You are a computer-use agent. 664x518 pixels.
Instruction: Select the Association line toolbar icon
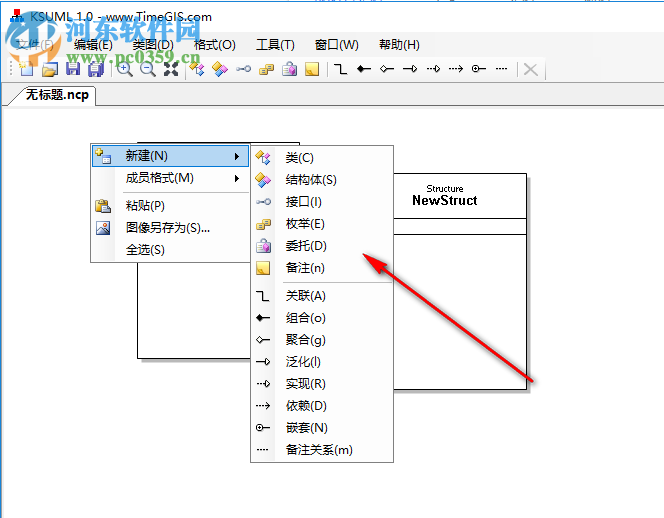tap(340, 69)
